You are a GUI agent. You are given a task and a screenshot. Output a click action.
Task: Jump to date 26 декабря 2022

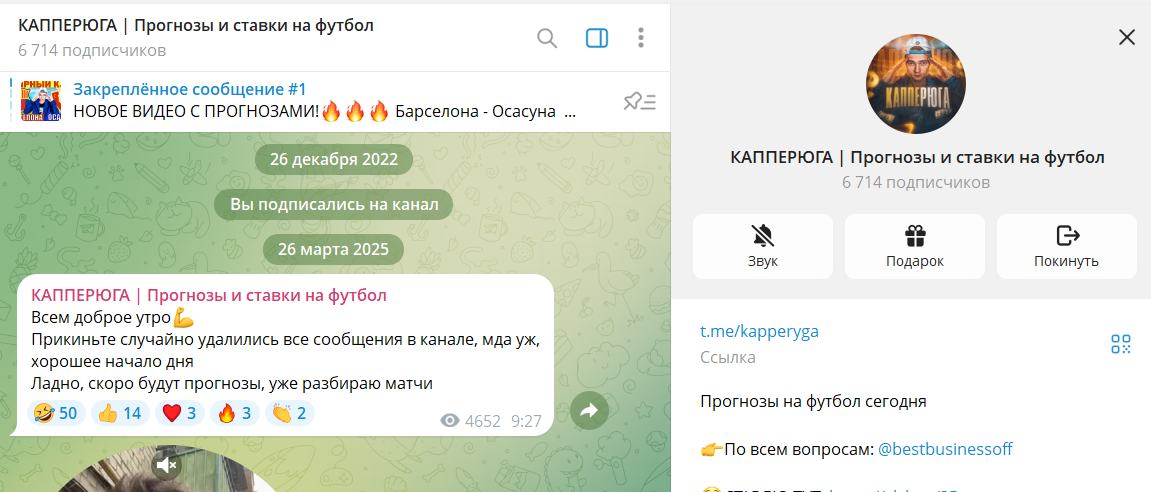point(334,159)
